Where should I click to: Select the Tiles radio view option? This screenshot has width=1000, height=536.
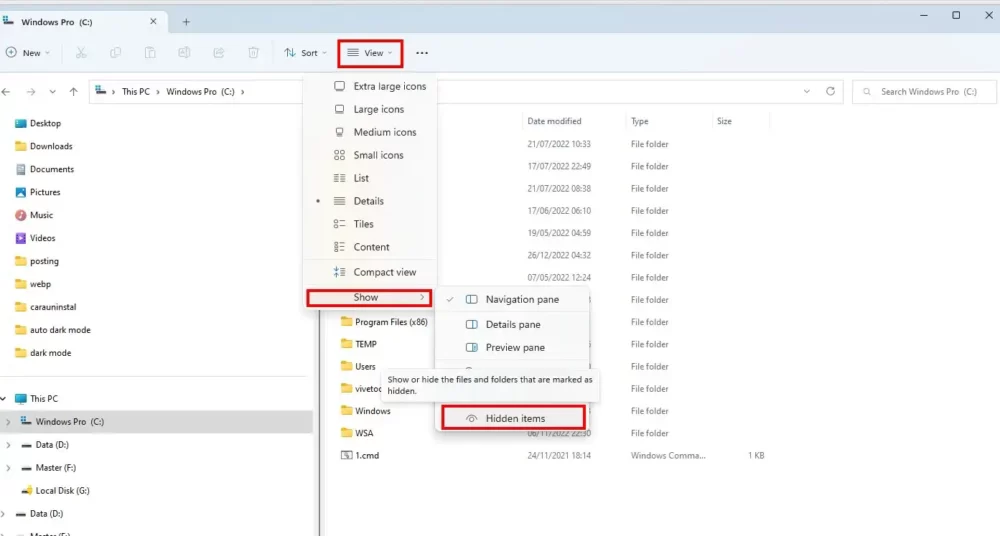pos(363,224)
